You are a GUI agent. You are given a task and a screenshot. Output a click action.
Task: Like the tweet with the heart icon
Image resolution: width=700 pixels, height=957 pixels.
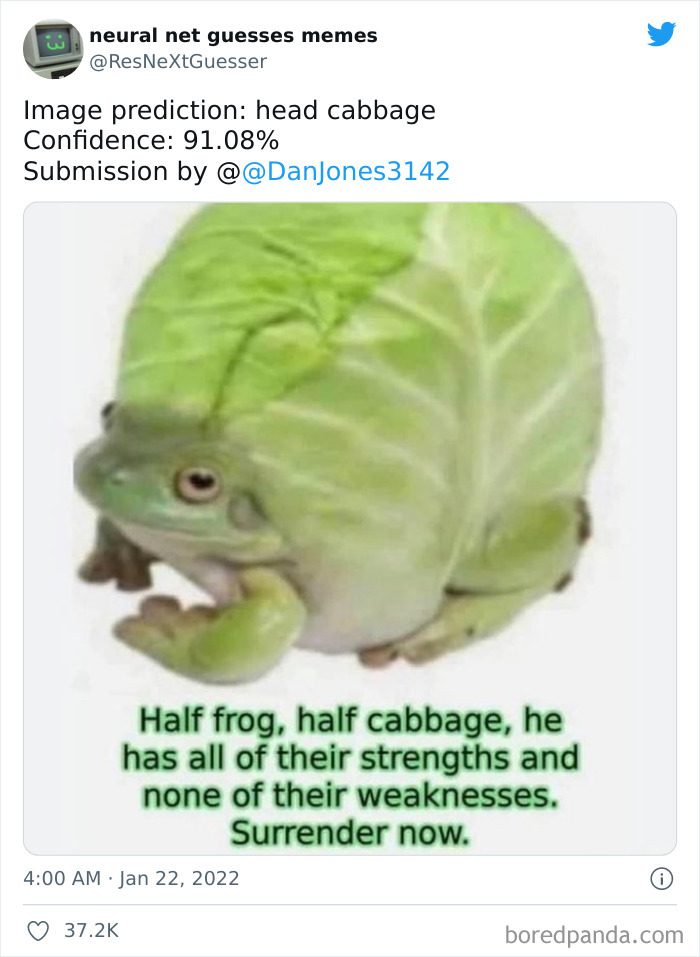(x=38, y=930)
